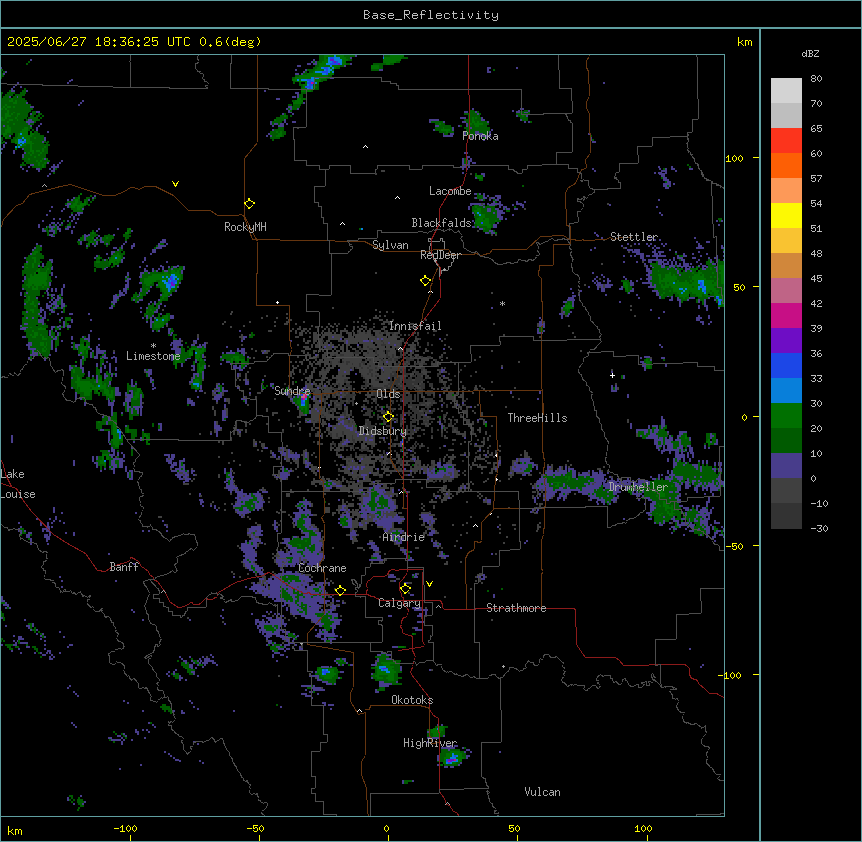Image resolution: width=862 pixels, height=842 pixels.
Task: Click the dBZ legend heading
Action: coord(810,54)
